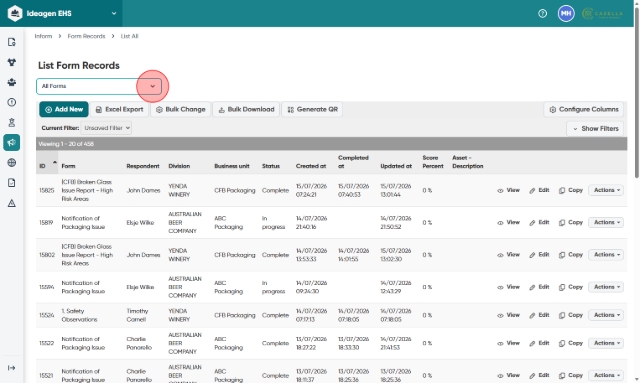View record 15819
The height and width of the screenshot is (383, 640).
tap(508, 223)
